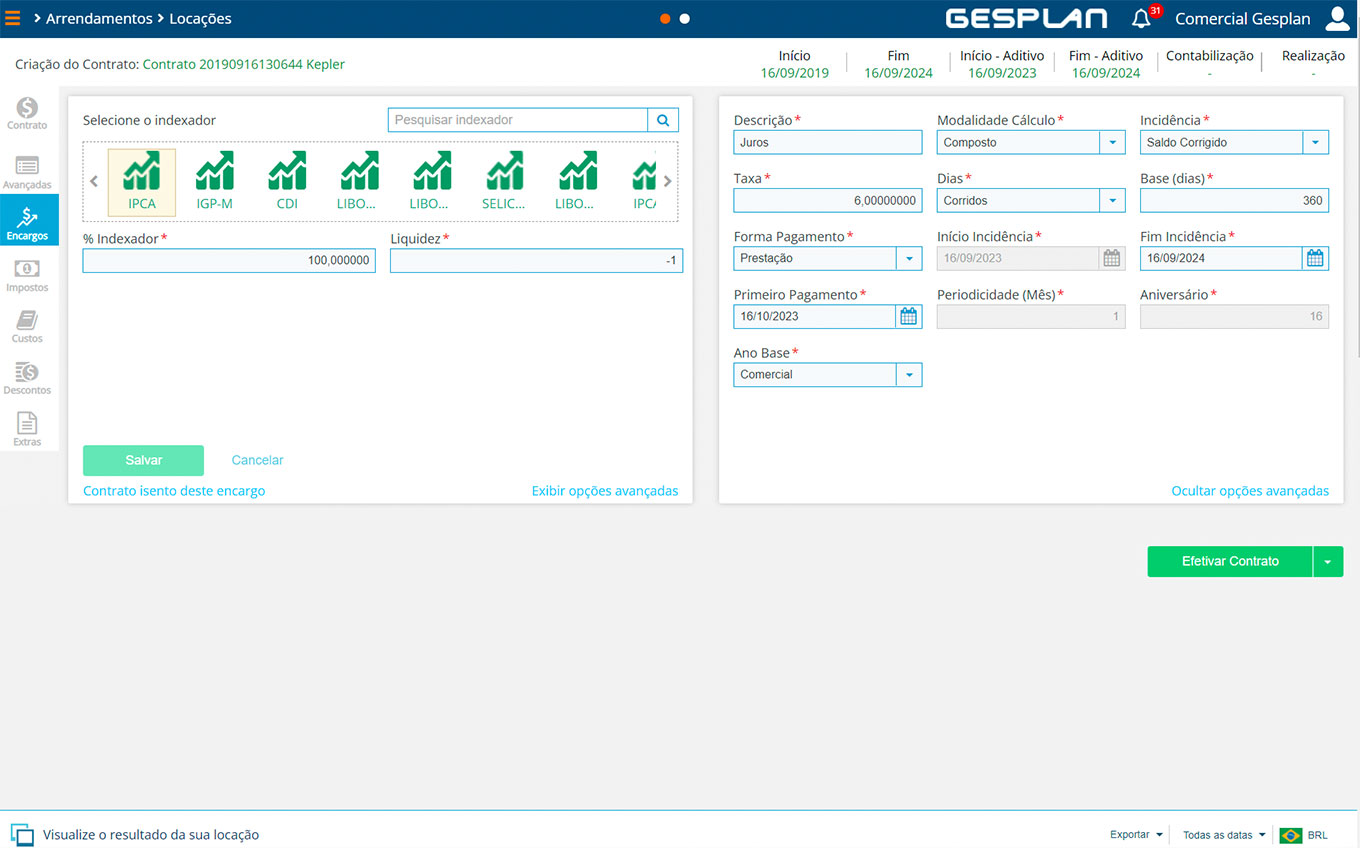
Task: Open the Fim Incidência calendar picker
Action: 1315,258
